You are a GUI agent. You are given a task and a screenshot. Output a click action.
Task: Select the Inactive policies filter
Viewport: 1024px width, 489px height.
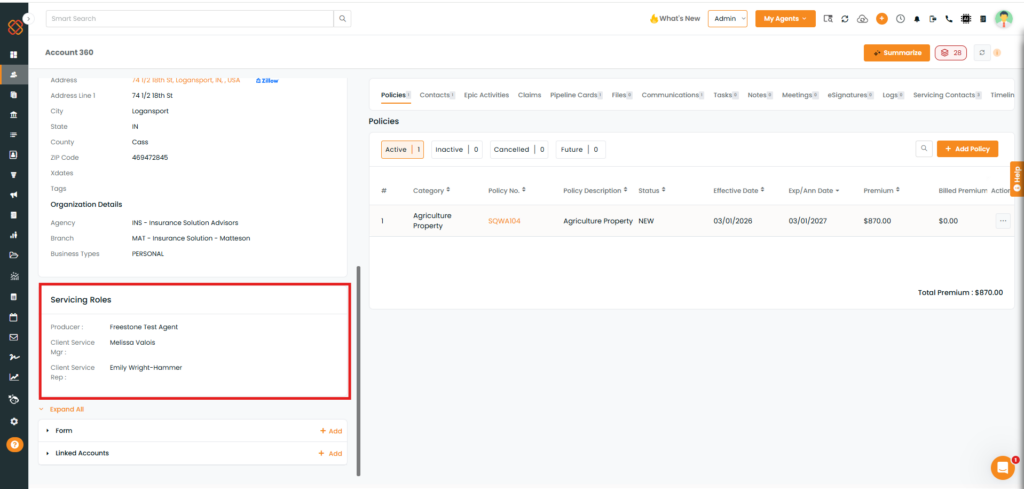coord(456,150)
